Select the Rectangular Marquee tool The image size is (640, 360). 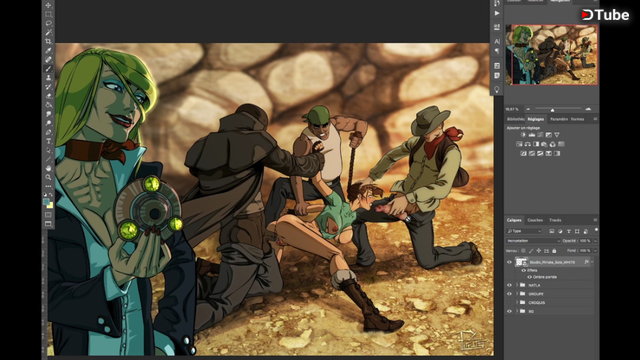(49, 14)
